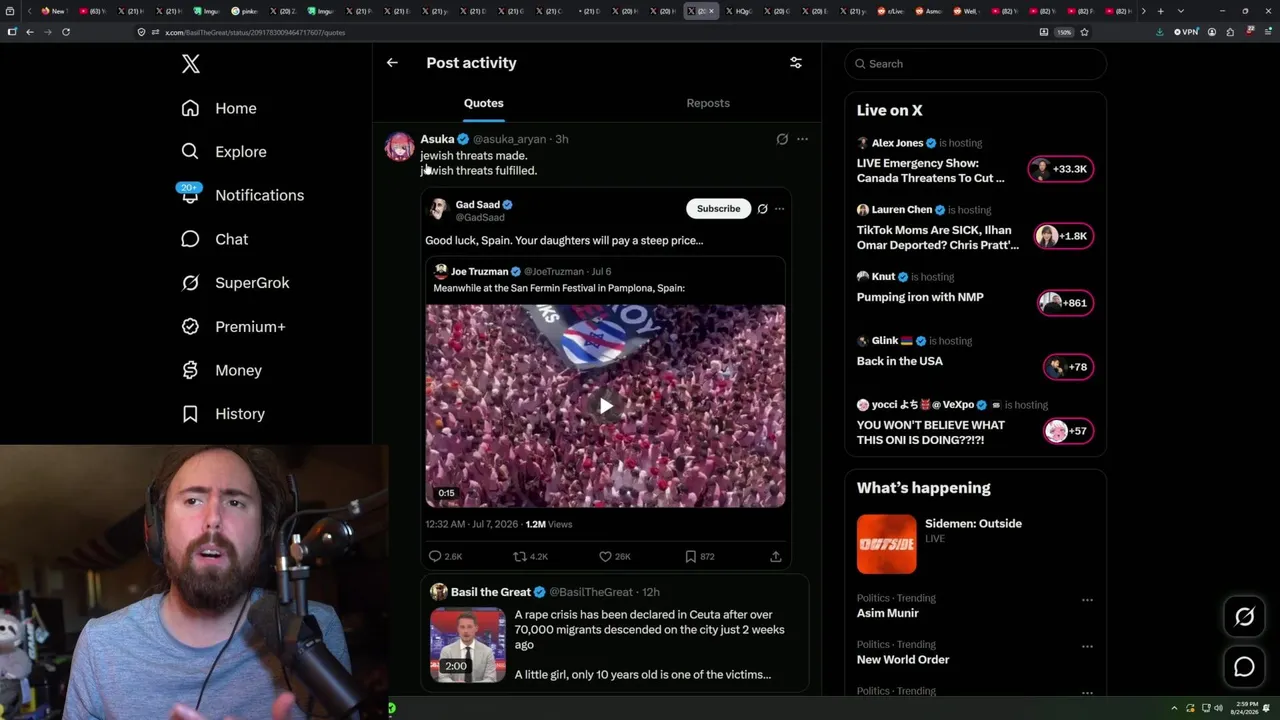Like Gad Saad's post (26K)
This screenshot has width=1280, height=720.
pyautogui.click(x=614, y=556)
